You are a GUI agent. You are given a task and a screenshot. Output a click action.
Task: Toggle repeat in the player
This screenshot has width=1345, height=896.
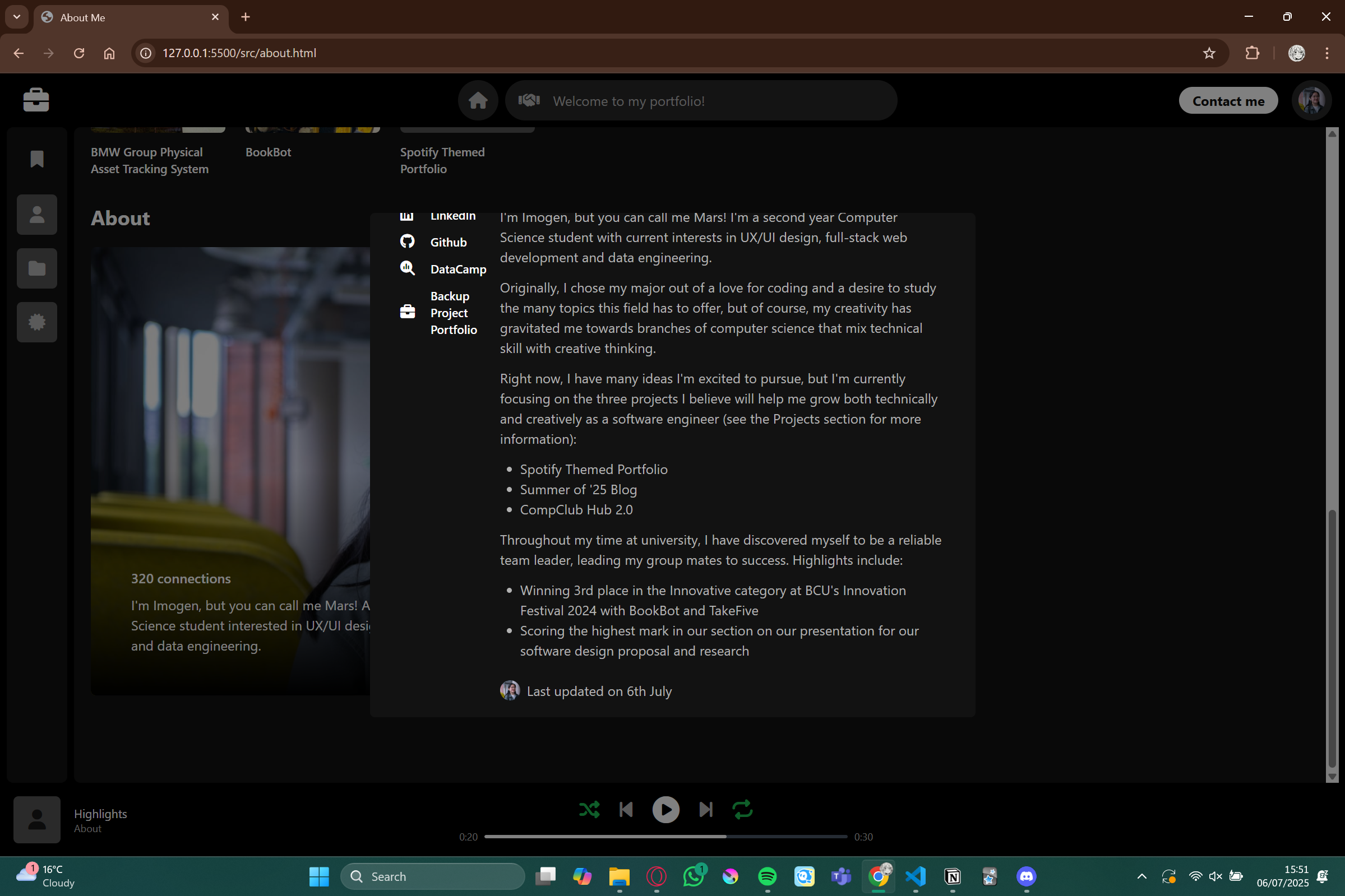tap(742, 809)
